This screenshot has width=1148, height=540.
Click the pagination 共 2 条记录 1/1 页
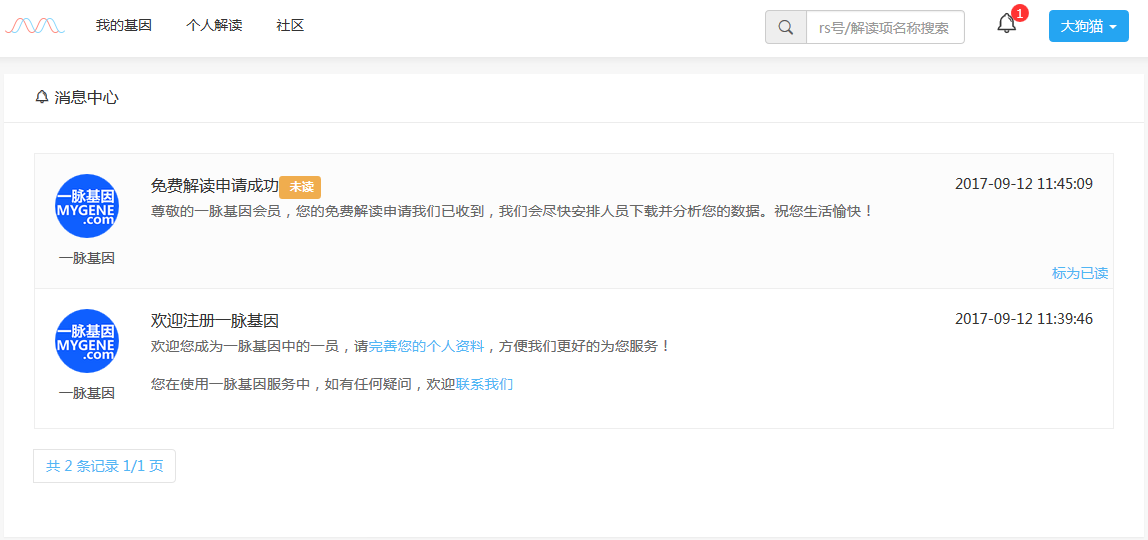[x=104, y=466]
